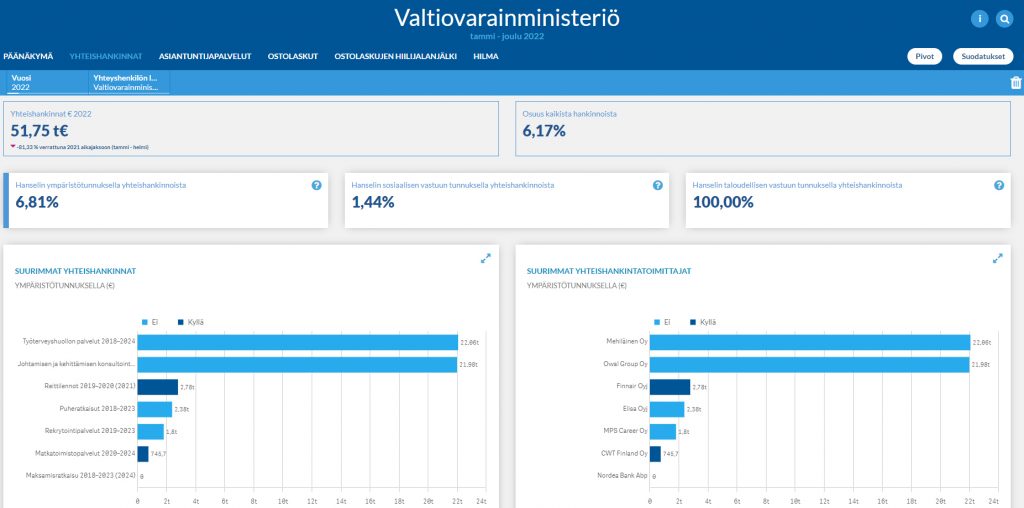
Task: Expand Suurimmat yhteishankintatoimittajat chart to fullscreen
Action: tap(997, 258)
